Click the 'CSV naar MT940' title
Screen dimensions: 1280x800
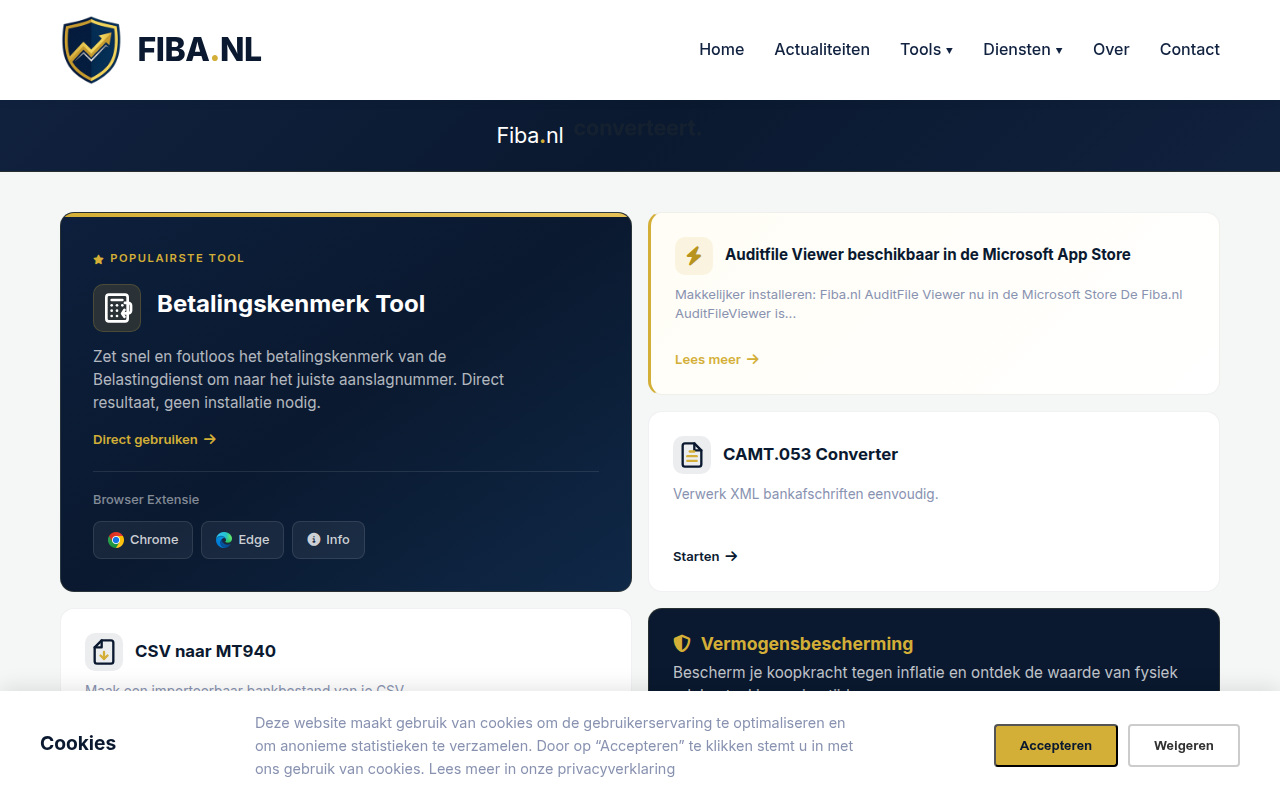[x=205, y=652]
